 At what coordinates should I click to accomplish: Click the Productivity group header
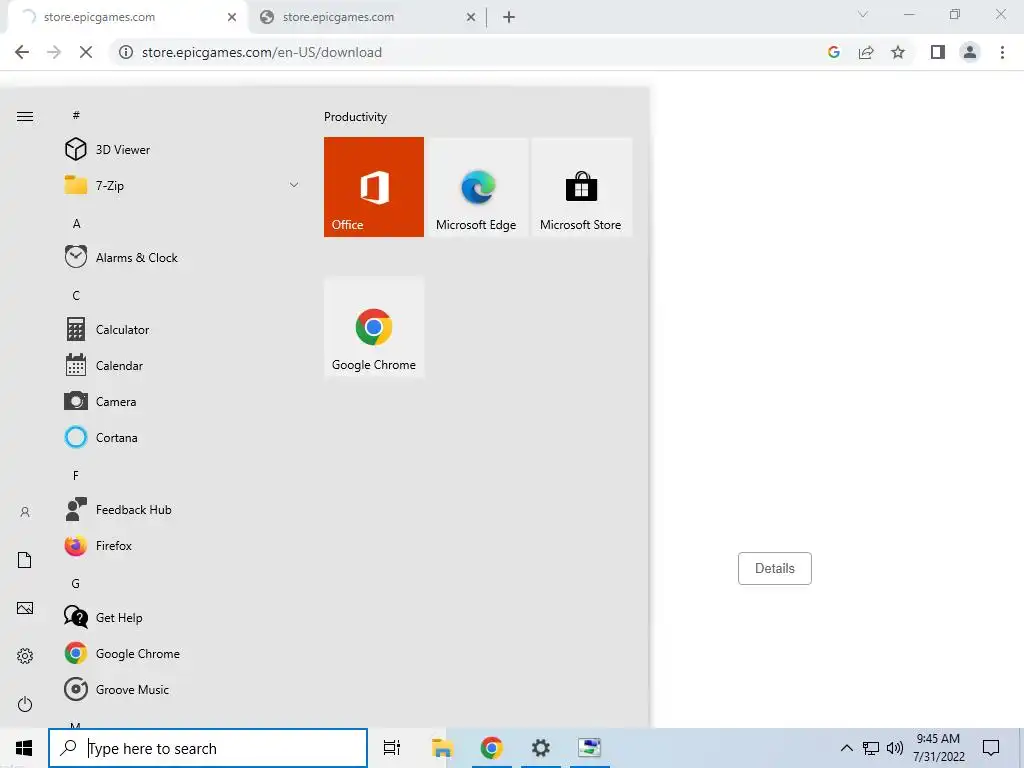355,117
